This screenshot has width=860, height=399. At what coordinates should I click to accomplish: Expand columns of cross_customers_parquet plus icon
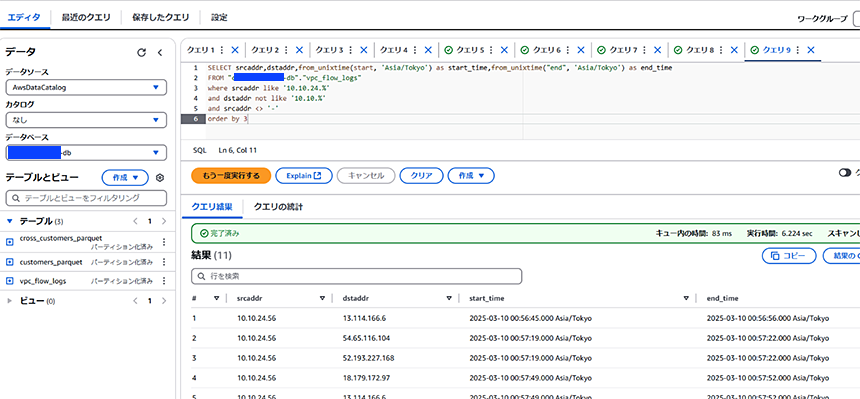tap(9, 242)
